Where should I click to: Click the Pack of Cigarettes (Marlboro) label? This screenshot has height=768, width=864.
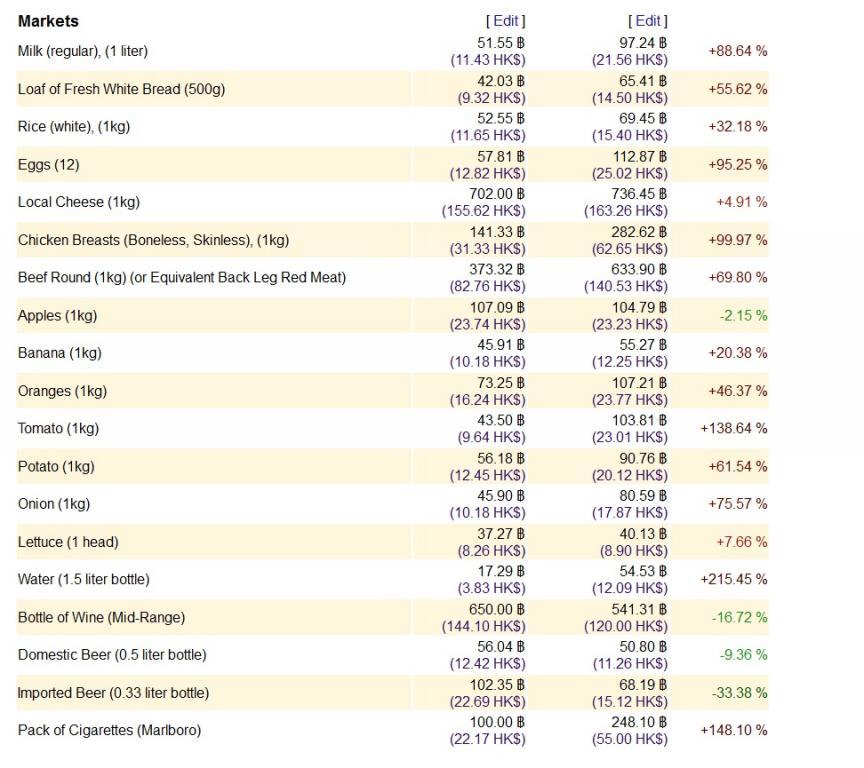(109, 730)
